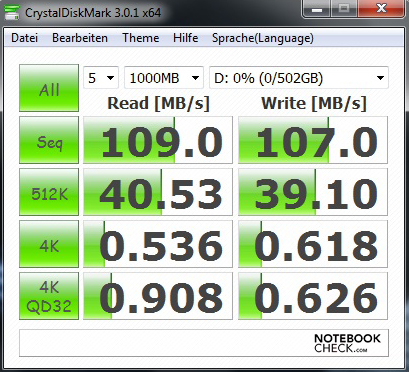Screen dimensions: 409x372
Task: Open the Bearbeiten menu
Action: click(x=80, y=38)
